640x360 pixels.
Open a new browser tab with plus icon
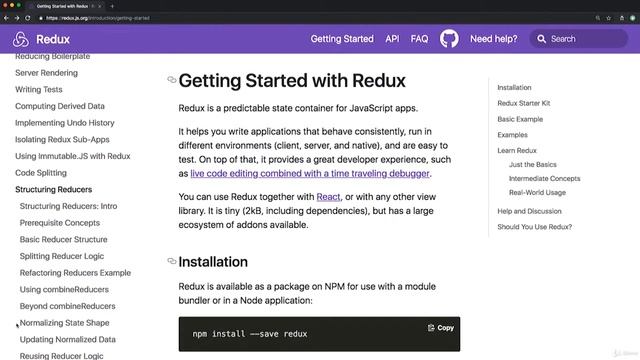112,6
